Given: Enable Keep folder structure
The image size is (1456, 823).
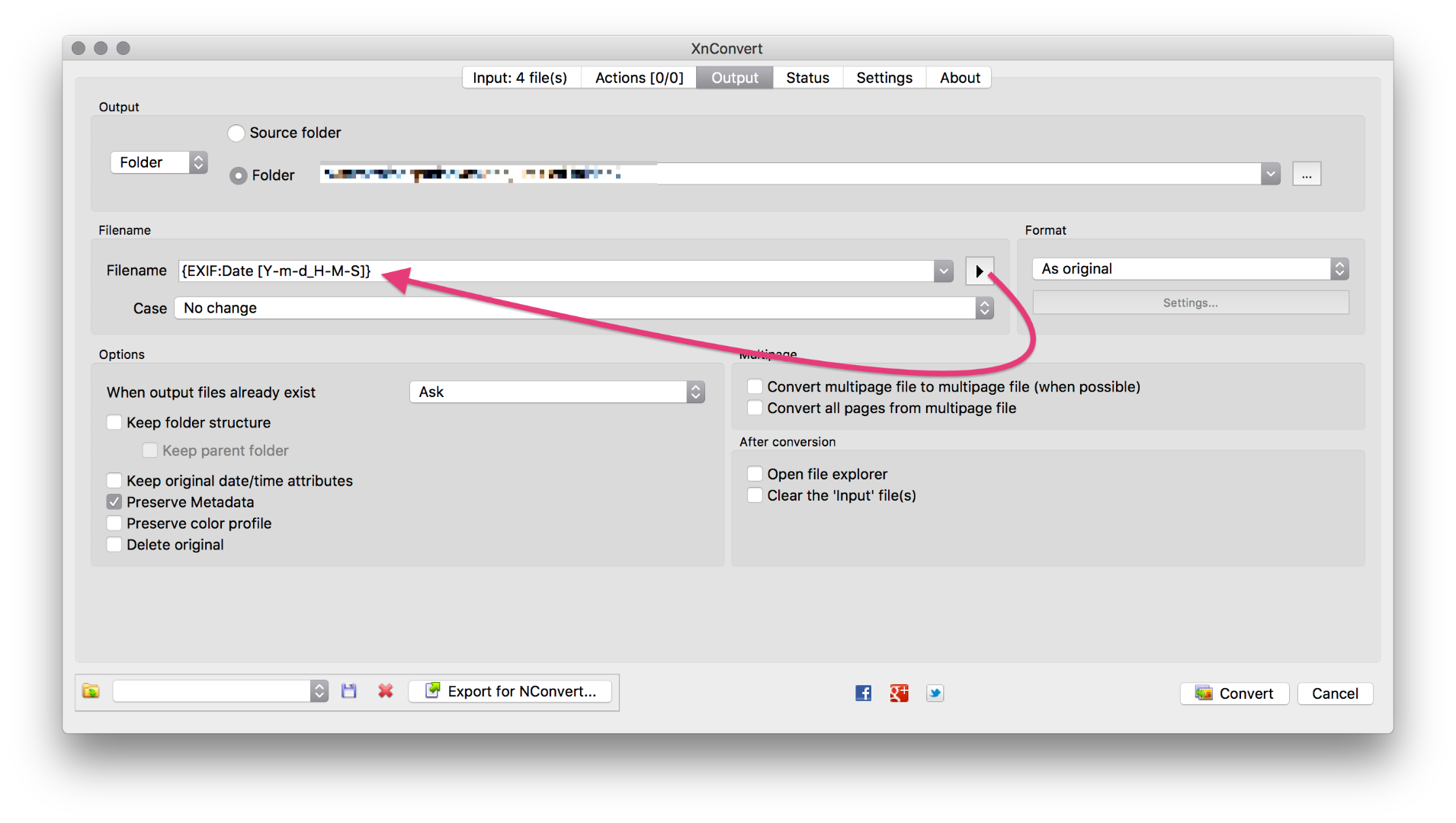Looking at the screenshot, I should pyautogui.click(x=114, y=422).
